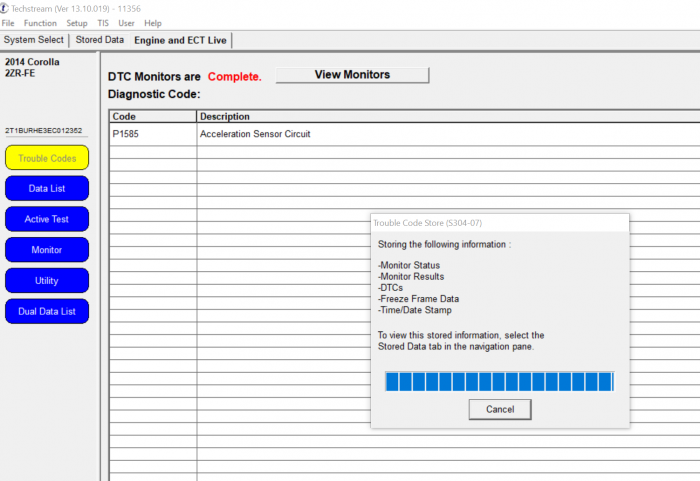Image resolution: width=700 pixels, height=481 pixels.
Task: Open the Data List panel
Action: [47, 188]
